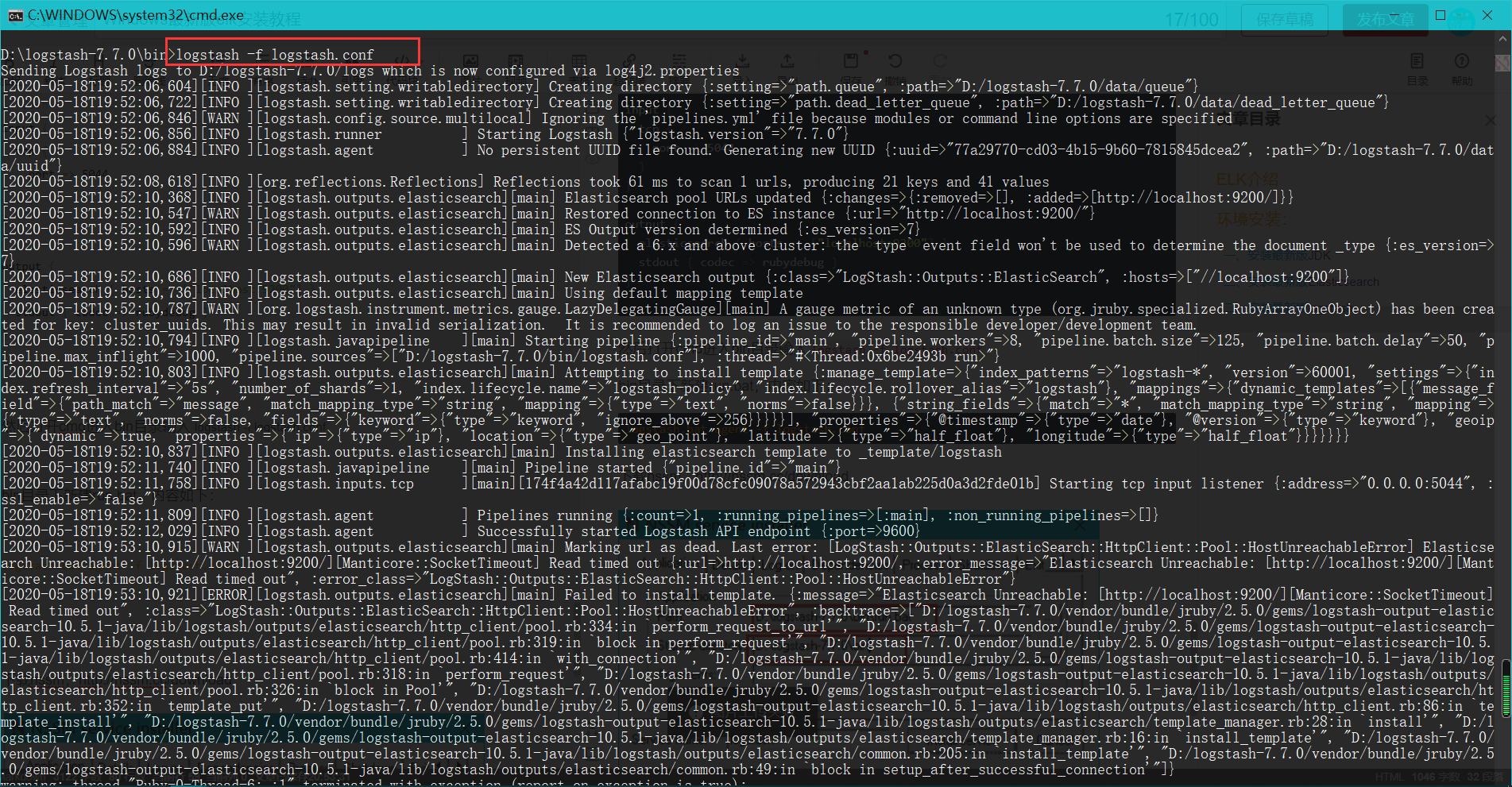Viewport: 1512px width, 787px height.
Task: Click the prompt 'D:\logstash-7.7.0\bin>'
Action: [x=88, y=55]
